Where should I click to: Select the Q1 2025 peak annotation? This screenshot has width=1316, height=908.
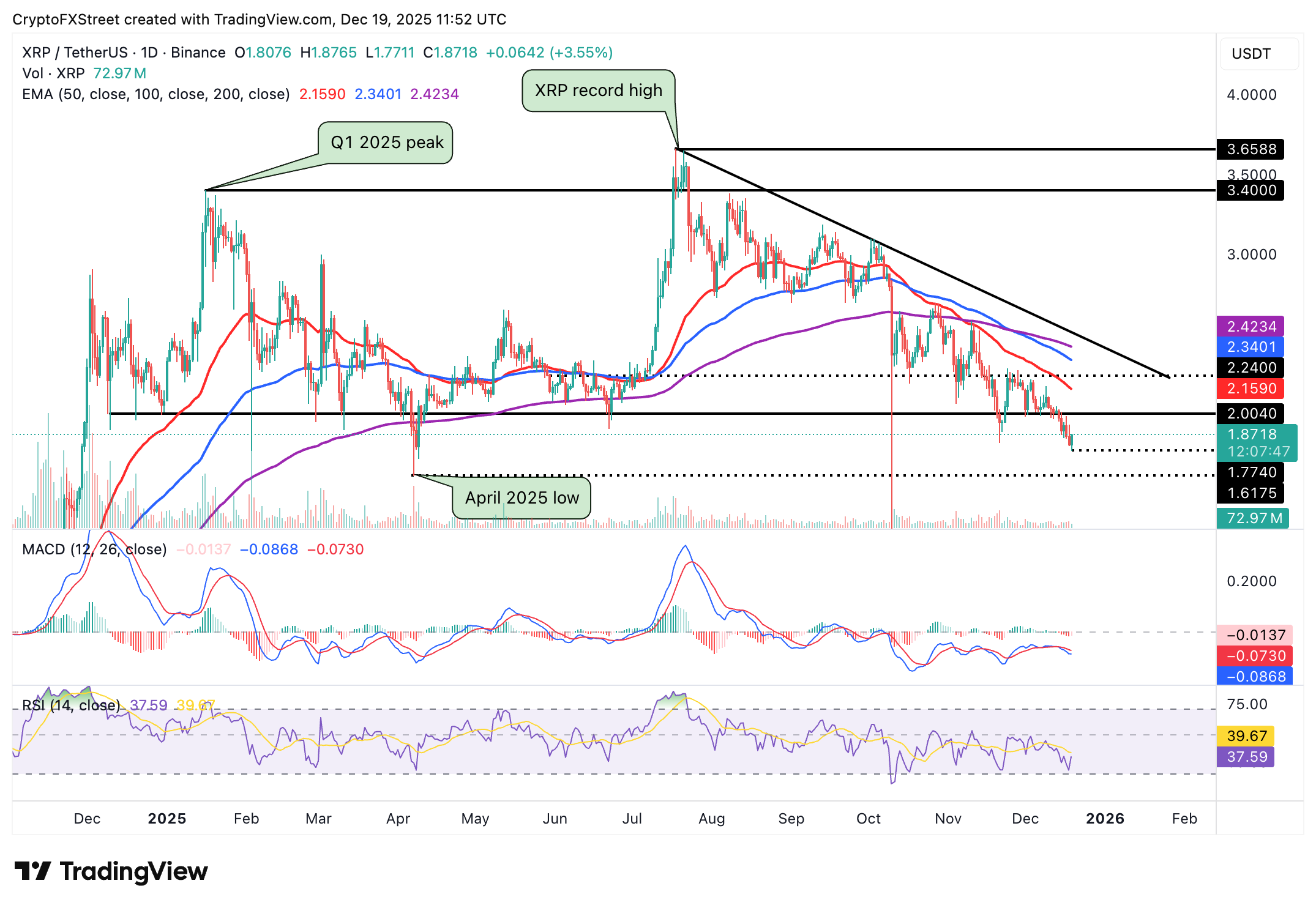click(x=386, y=143)
